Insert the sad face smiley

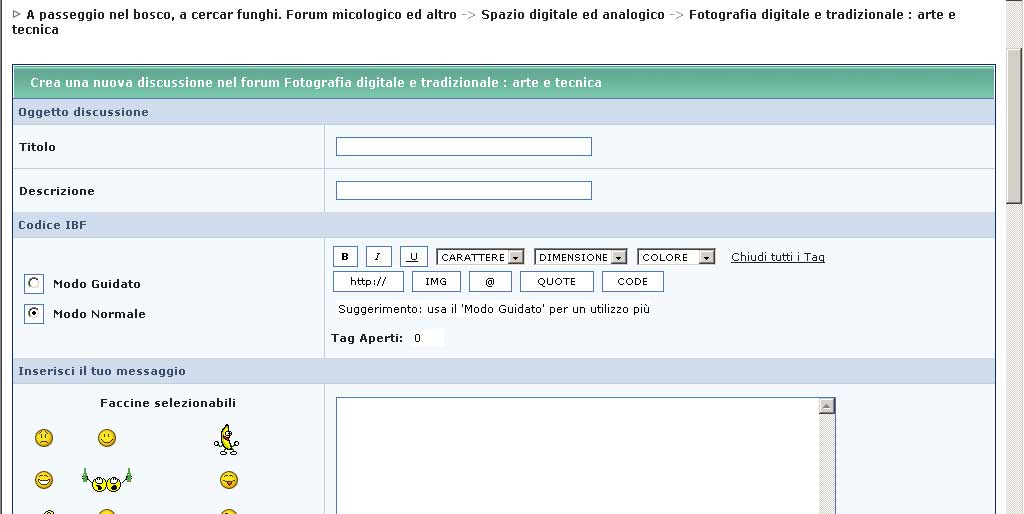pyautogui.click(x=44, y=438)
